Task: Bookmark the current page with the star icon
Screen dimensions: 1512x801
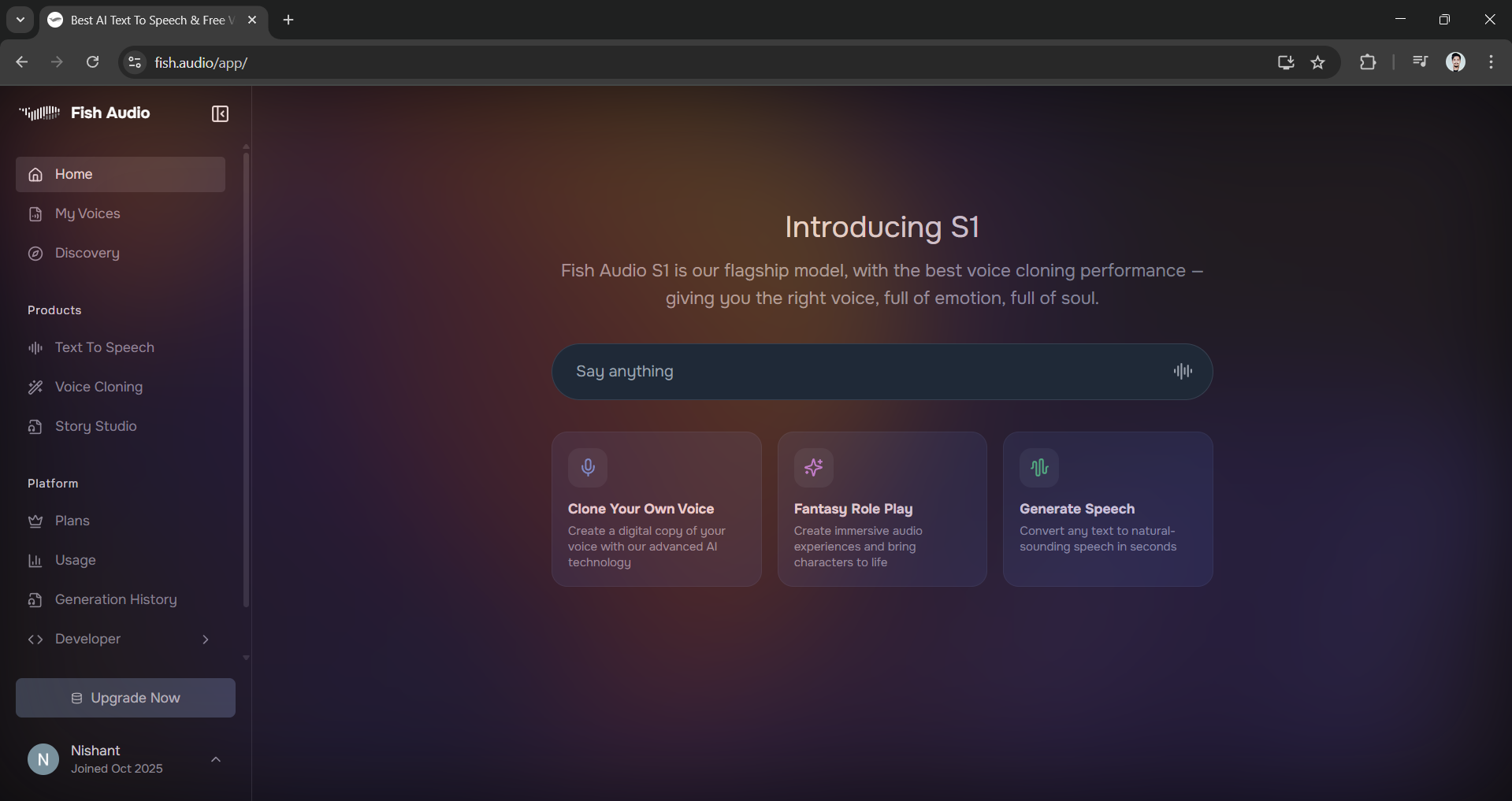Action: [1318, 62]
